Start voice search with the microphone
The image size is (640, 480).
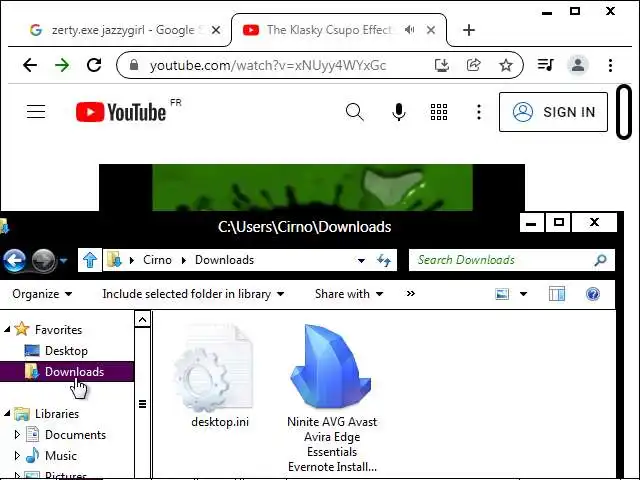(398, 112)
